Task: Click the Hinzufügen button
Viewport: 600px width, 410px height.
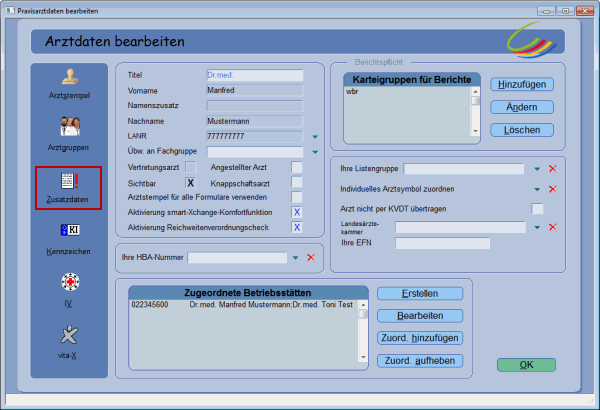Action: pyautogui.click(x=522, y=84)
